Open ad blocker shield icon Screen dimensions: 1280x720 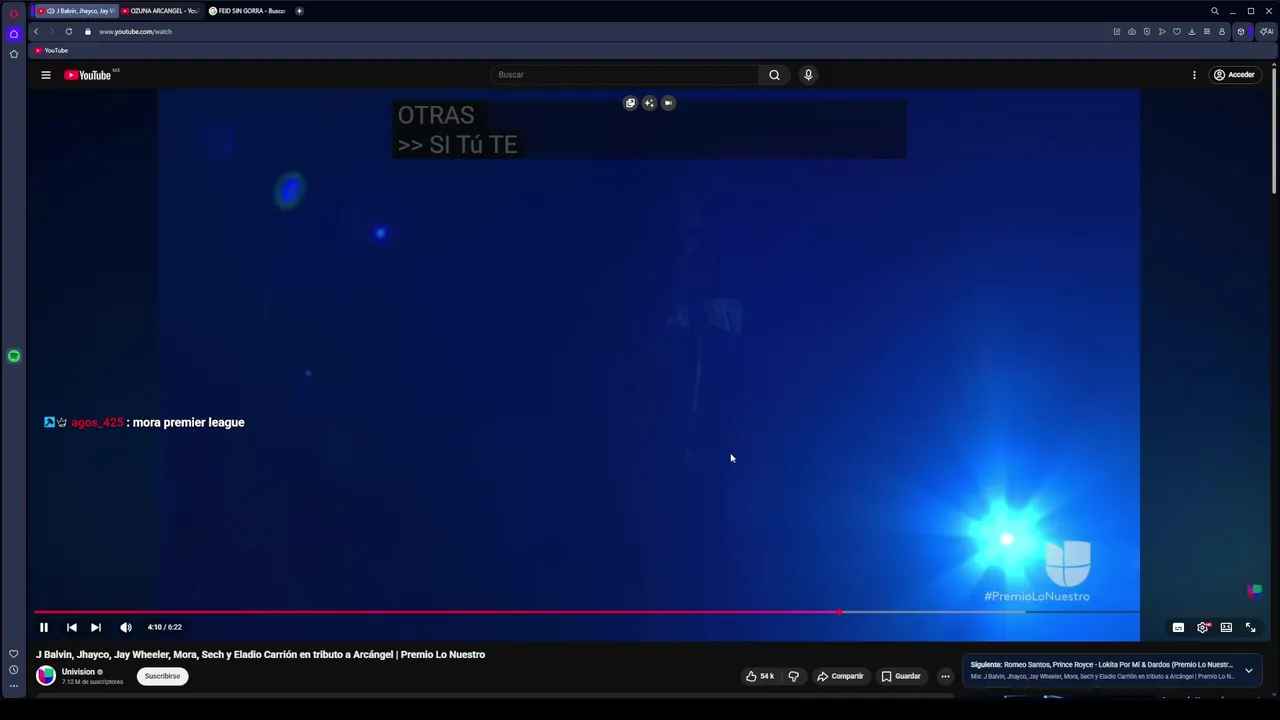pos(1147,31)
